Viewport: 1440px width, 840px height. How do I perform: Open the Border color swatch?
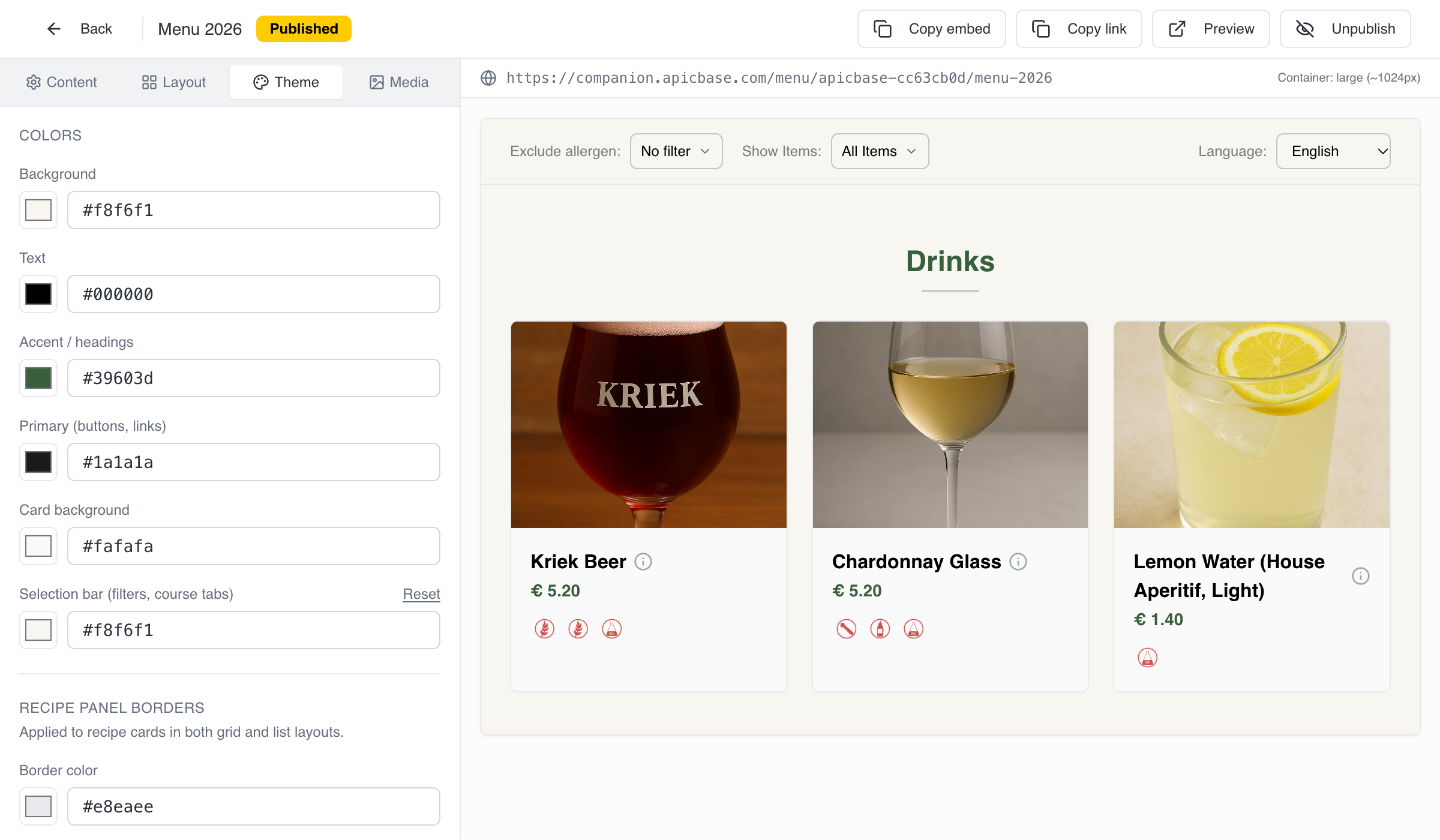[x=38, y=806]
